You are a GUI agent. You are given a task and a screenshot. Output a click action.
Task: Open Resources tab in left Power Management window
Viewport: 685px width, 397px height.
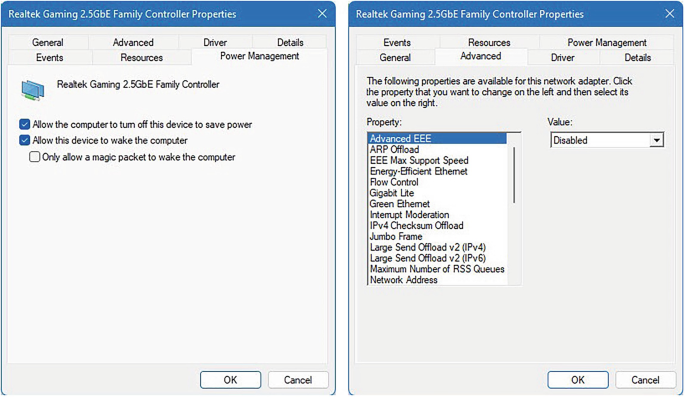point(142,58)
